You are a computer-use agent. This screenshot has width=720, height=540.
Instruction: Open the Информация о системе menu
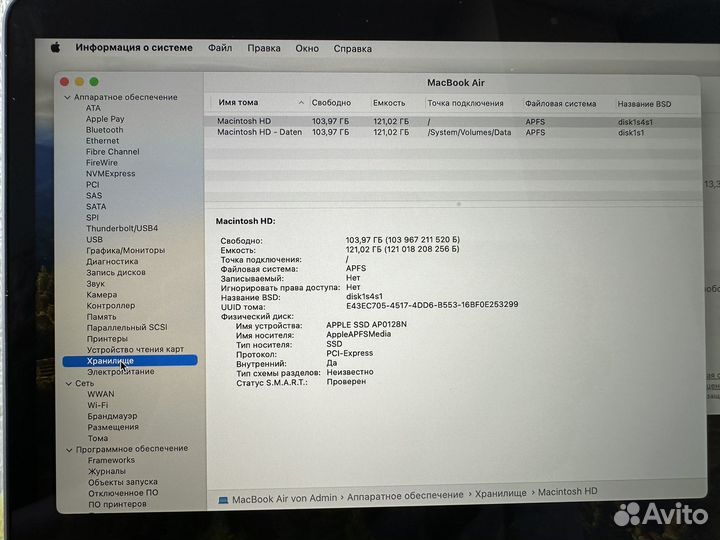click(x=134, y=47)
